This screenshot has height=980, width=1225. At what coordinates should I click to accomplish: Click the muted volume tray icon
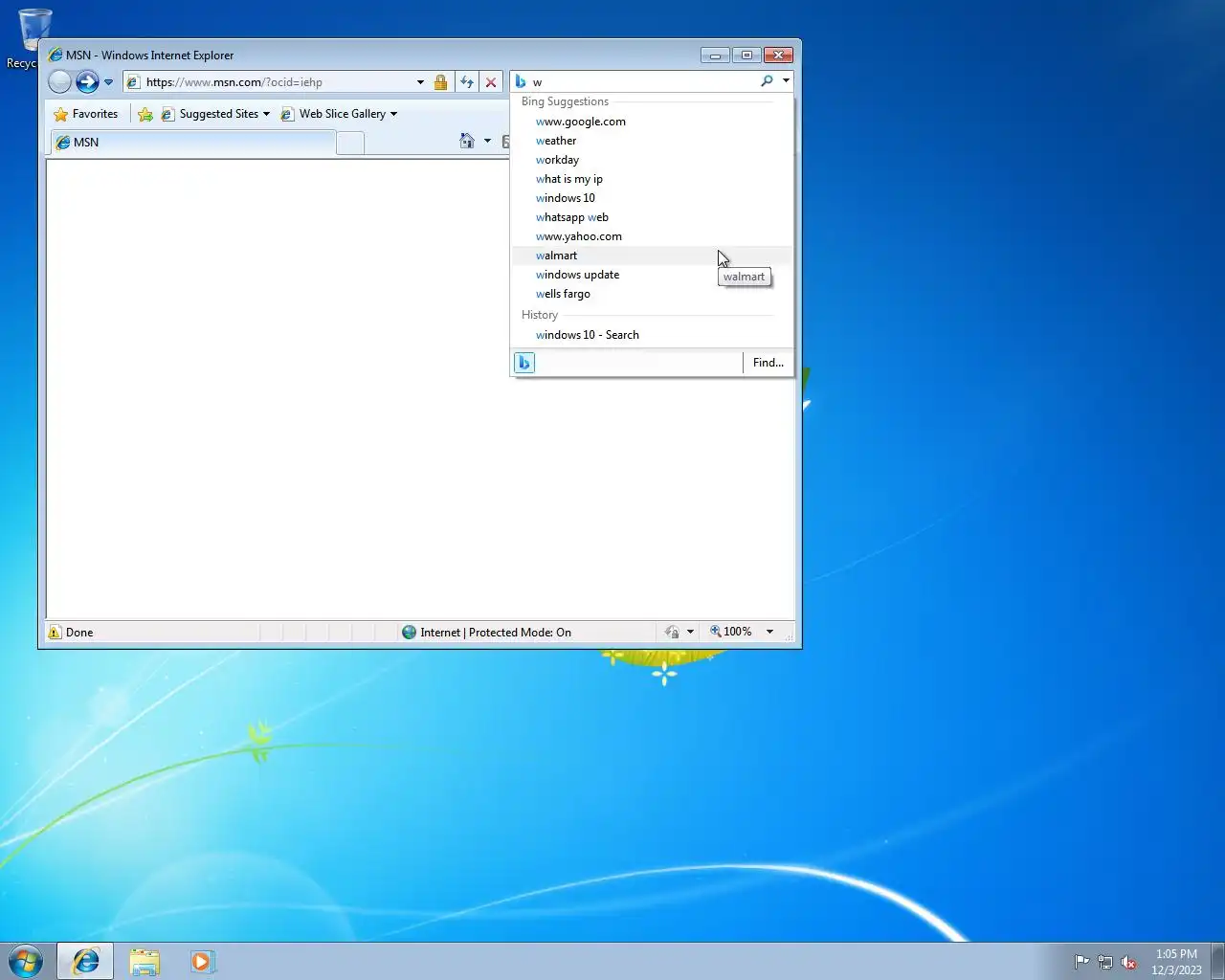(x=1129, y=962)
